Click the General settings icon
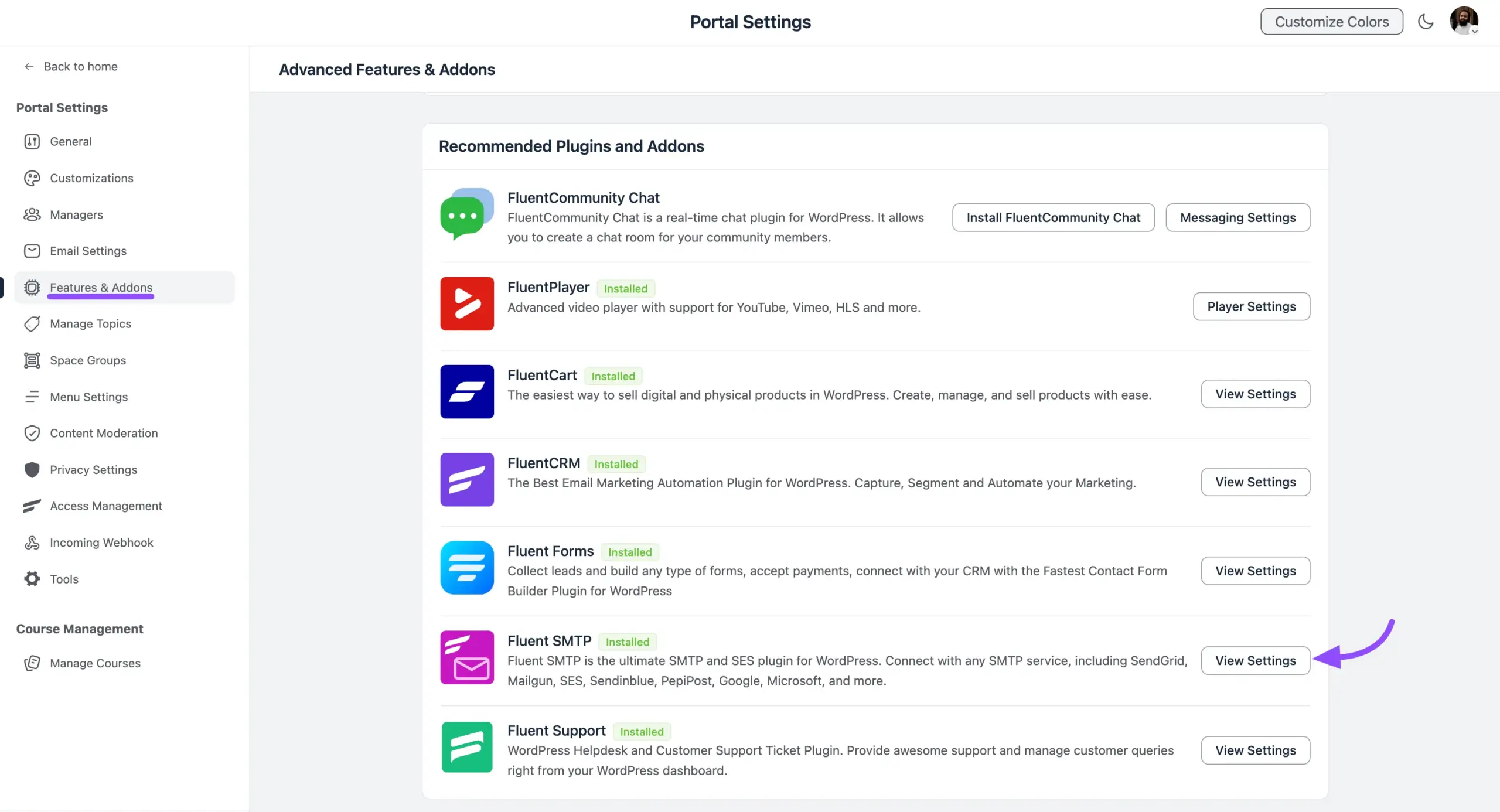The width and height of the screenshot is (1500, 812). [x=32, y=141]
